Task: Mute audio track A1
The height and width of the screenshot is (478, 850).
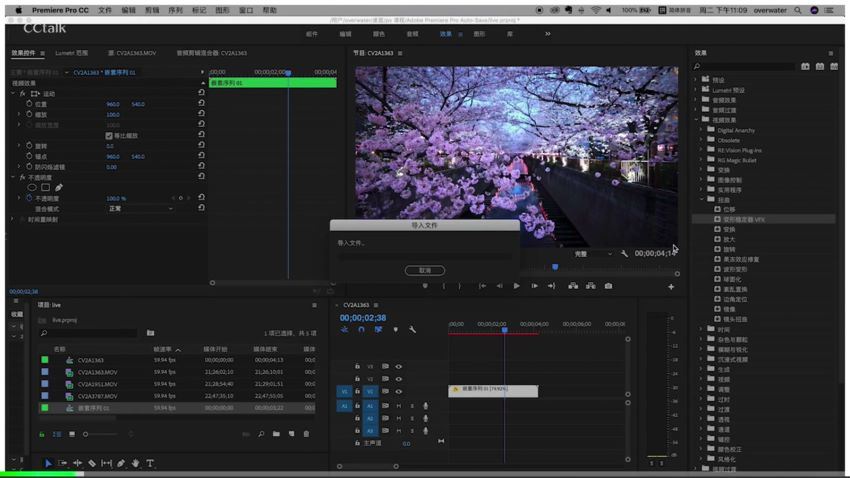Action: [398, 405]
